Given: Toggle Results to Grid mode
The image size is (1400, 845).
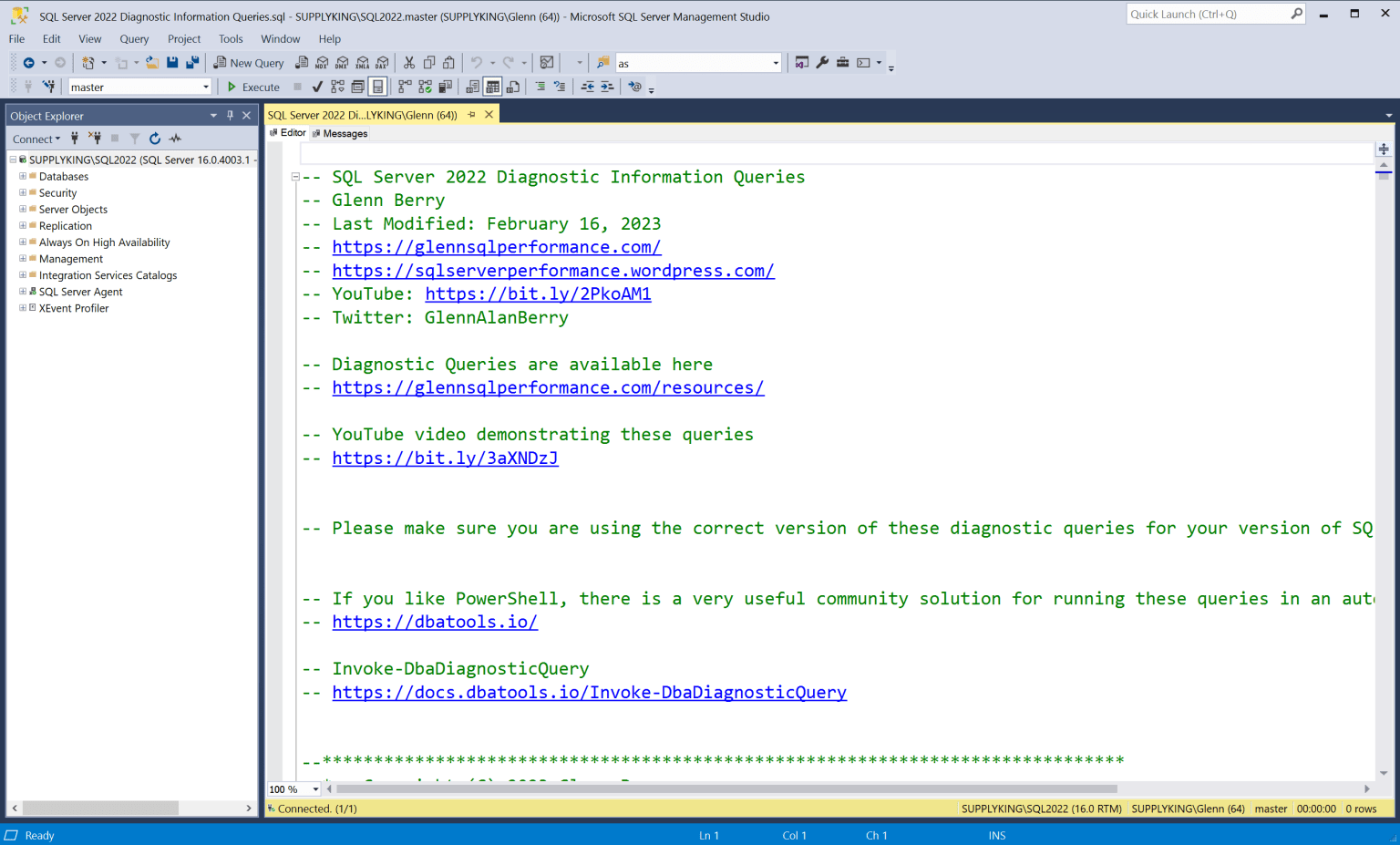Looking at the screenshot, I should coord(493,86).
